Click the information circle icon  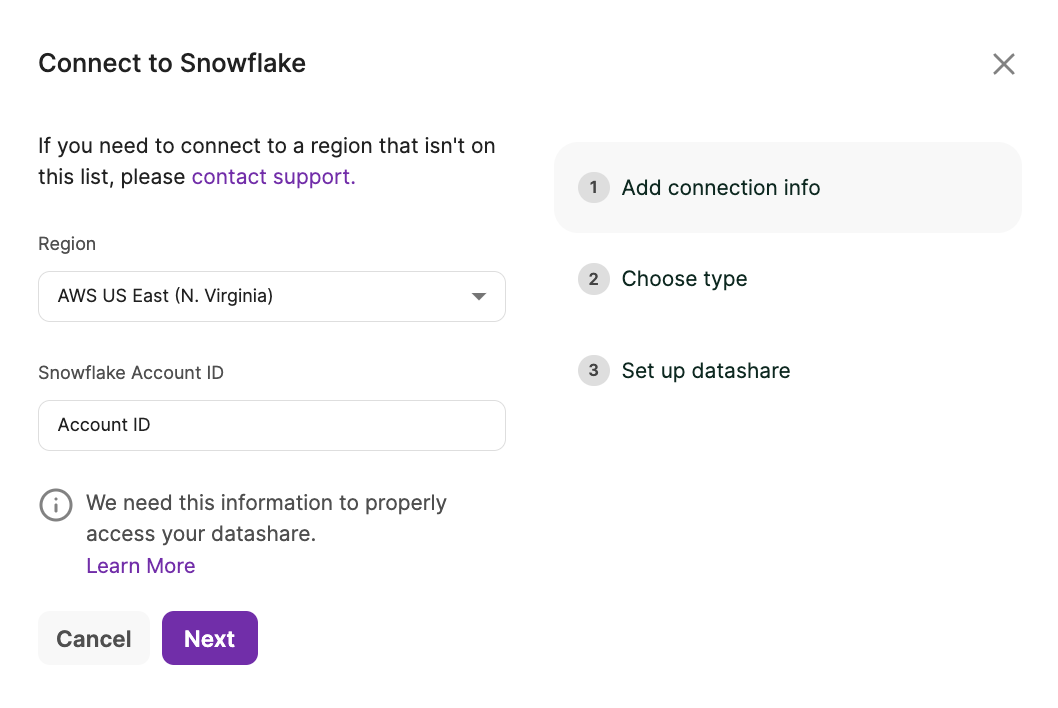[56, 505]
